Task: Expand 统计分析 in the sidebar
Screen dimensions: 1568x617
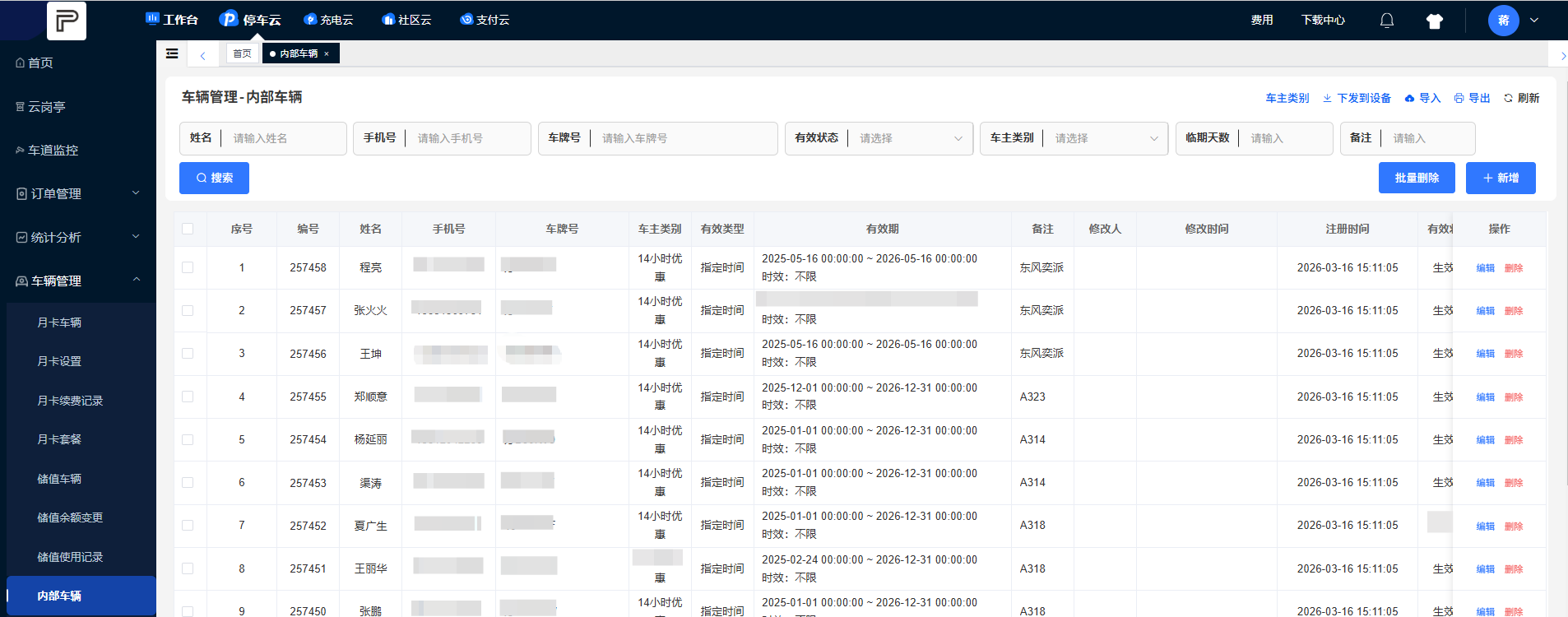Action: point(78,237)
